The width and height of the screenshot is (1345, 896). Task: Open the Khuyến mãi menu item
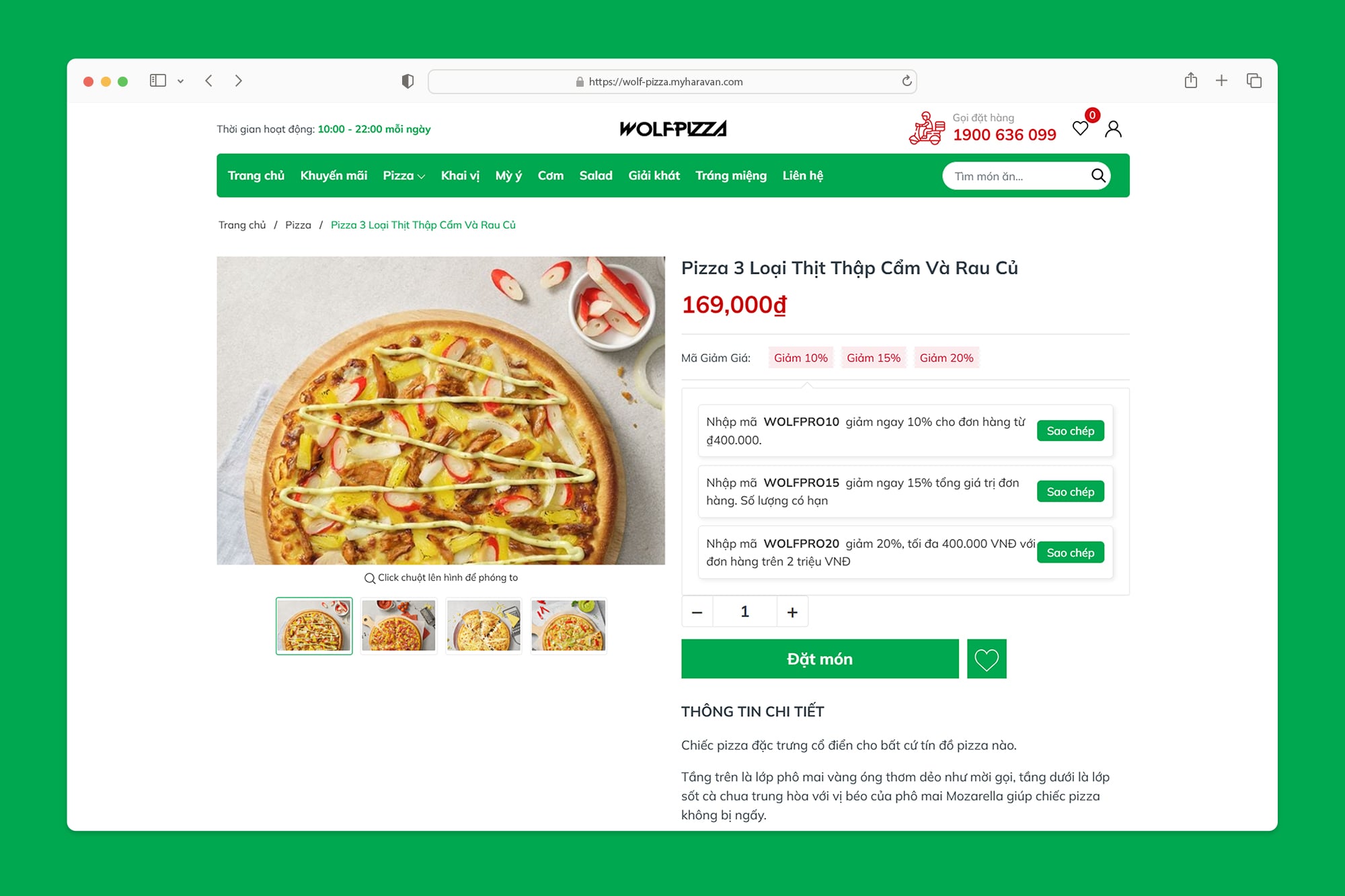coord(334,175)
